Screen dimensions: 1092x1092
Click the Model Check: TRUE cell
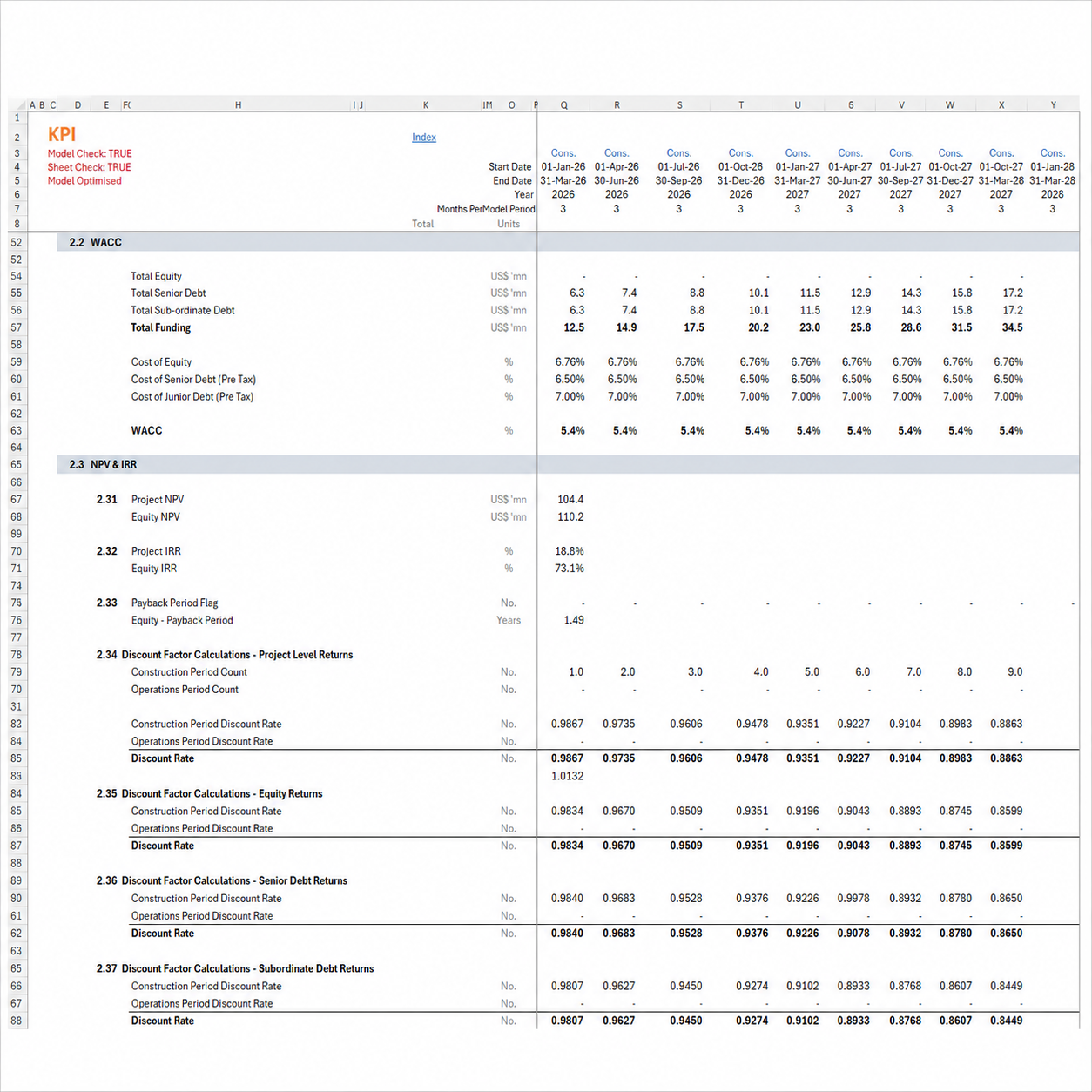[90, 153]
